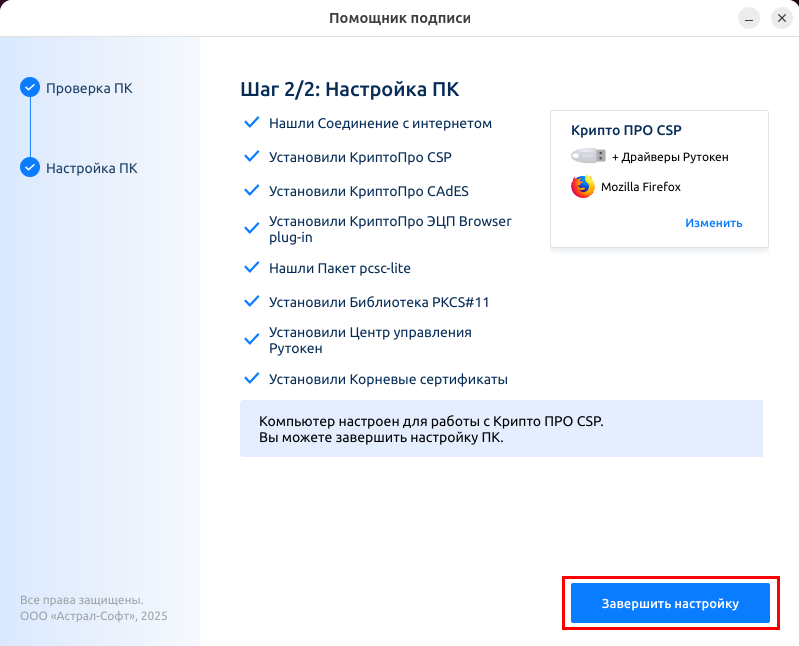Select the Настройка ПК step in sidebar
This screenshot has width=799, height=646.
pyautogui.click(x=92, y=168)
